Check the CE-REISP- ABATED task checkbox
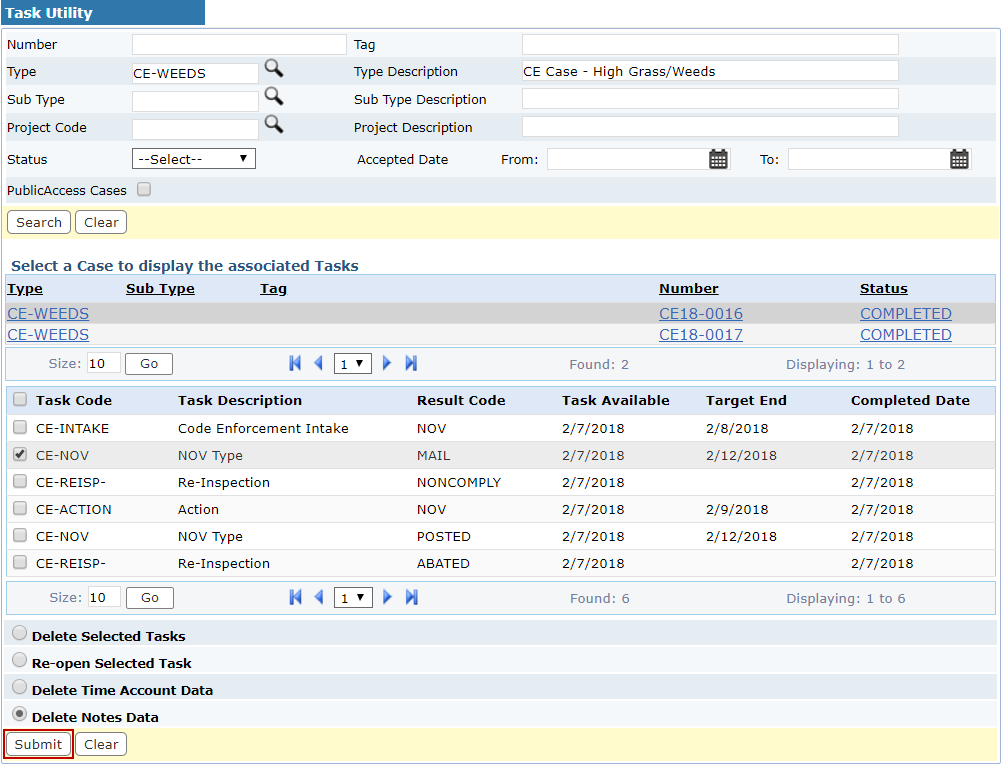 tap(20, 562)
